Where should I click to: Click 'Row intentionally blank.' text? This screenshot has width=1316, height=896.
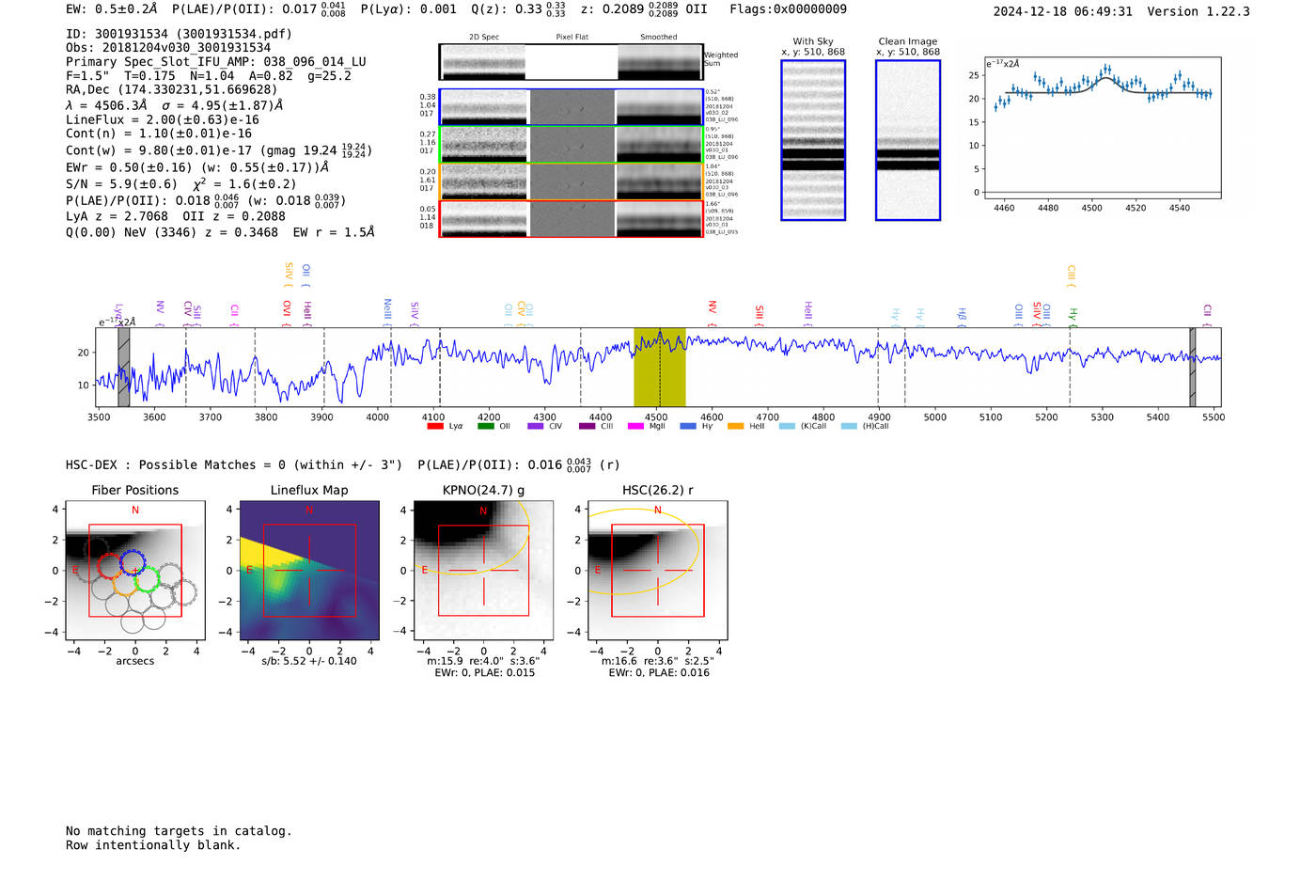pyautogui.click(x=153, y=845)
